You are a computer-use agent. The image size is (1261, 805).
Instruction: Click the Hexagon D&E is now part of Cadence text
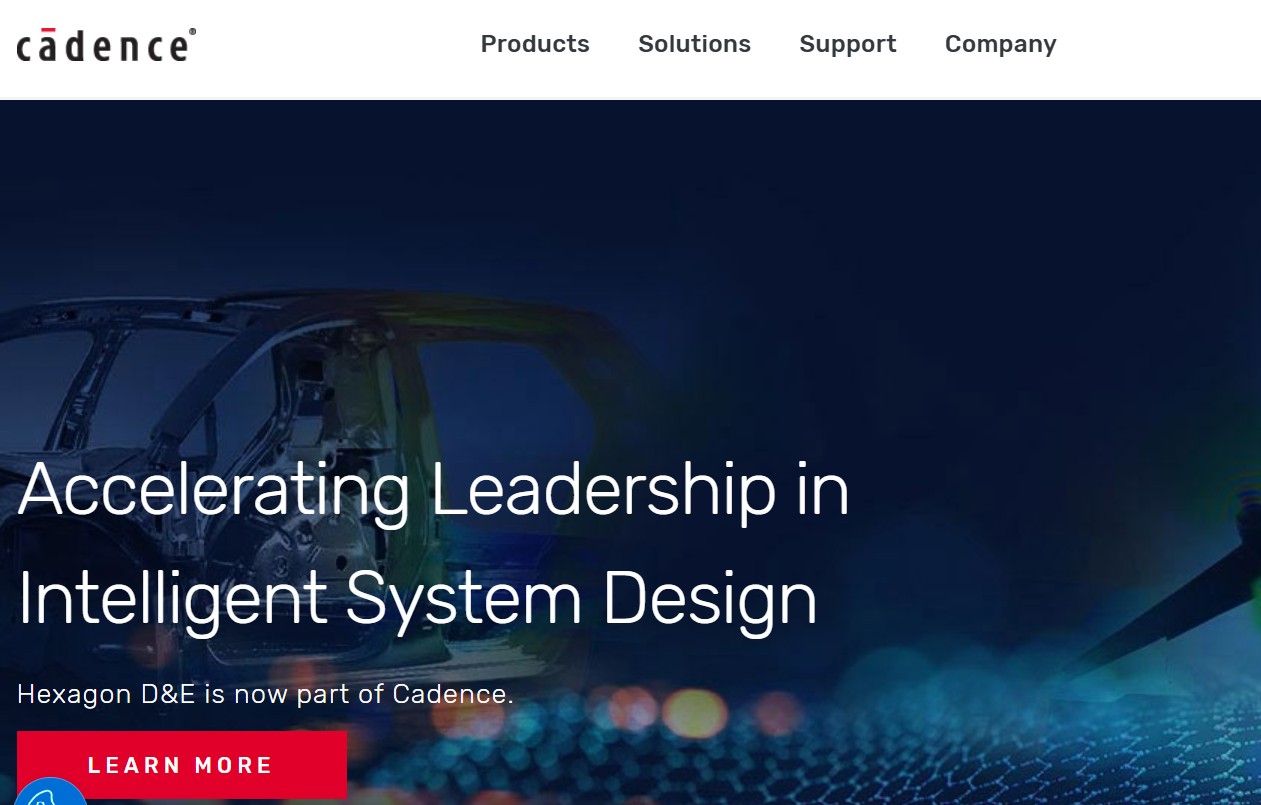coord(265,694)
